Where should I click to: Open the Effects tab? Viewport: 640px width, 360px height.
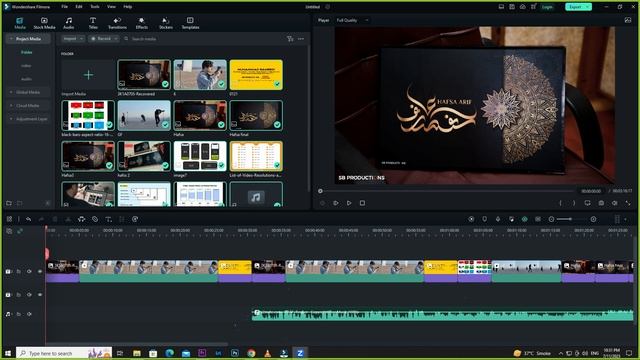pos(142,23)
